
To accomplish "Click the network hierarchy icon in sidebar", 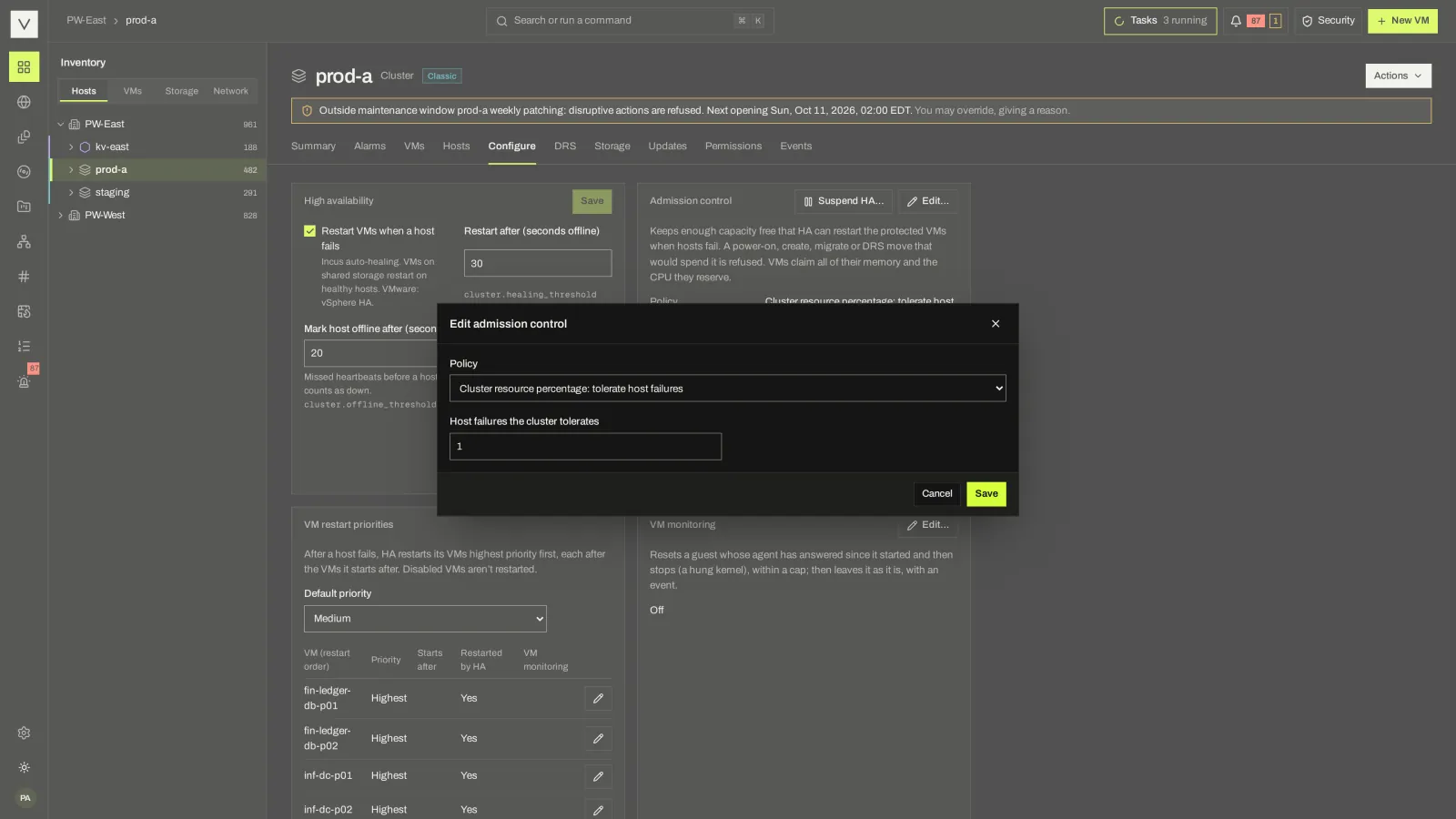I will 24,241.
